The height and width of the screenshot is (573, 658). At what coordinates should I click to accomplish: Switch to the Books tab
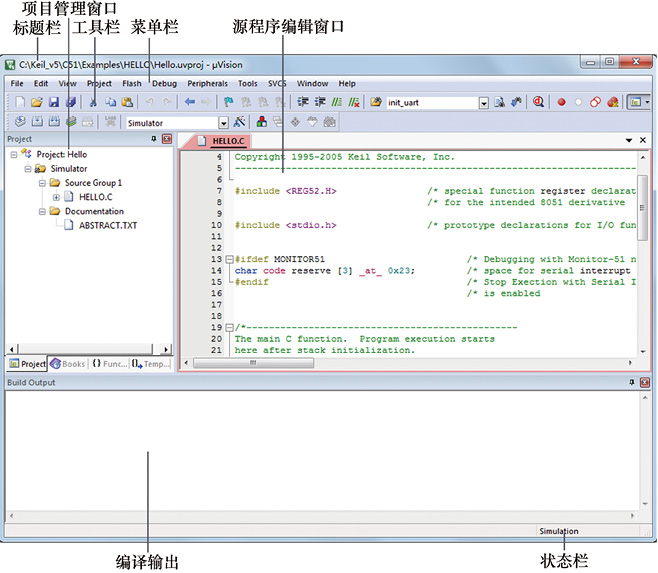68,364
